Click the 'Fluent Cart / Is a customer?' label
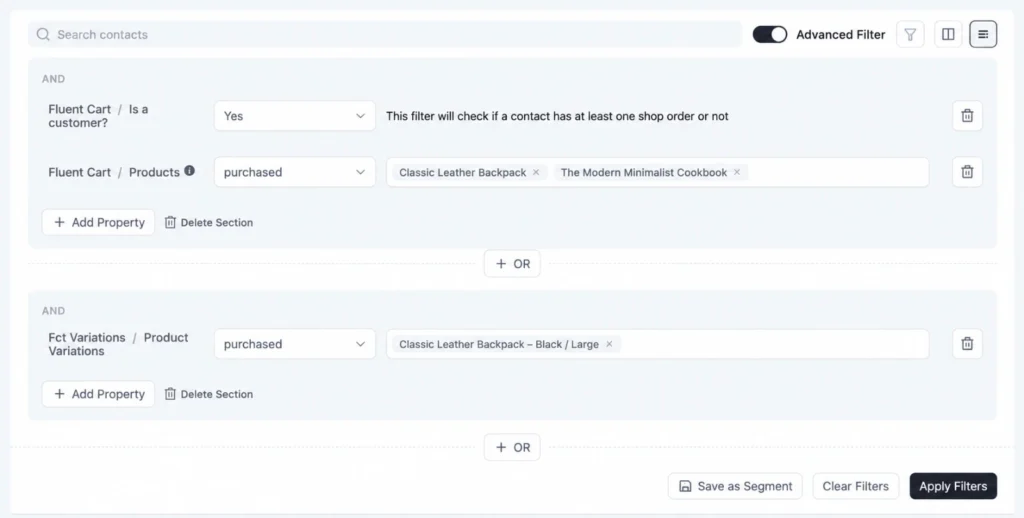The width and height of the screenshot is (1024, 518). pyautogui.click(x=98, y=116)
